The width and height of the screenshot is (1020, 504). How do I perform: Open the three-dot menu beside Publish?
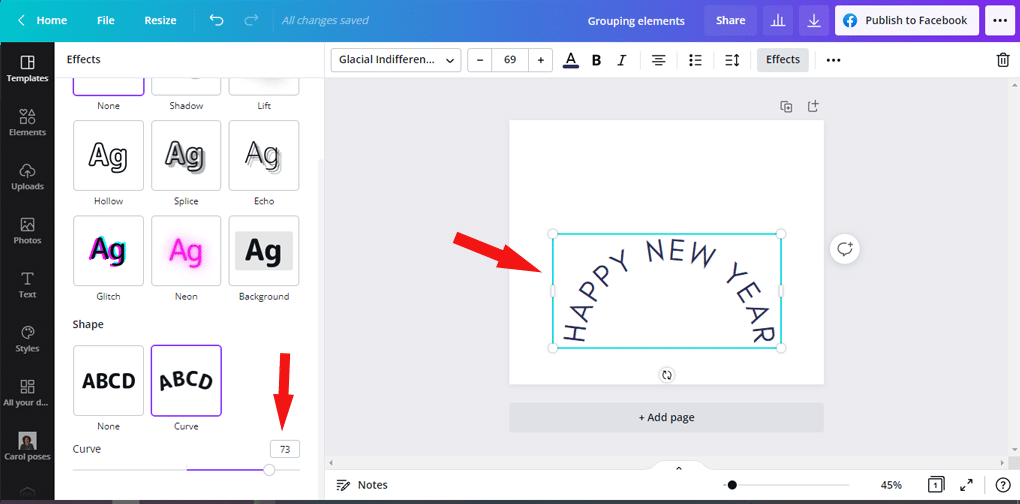coord(1000,20)
